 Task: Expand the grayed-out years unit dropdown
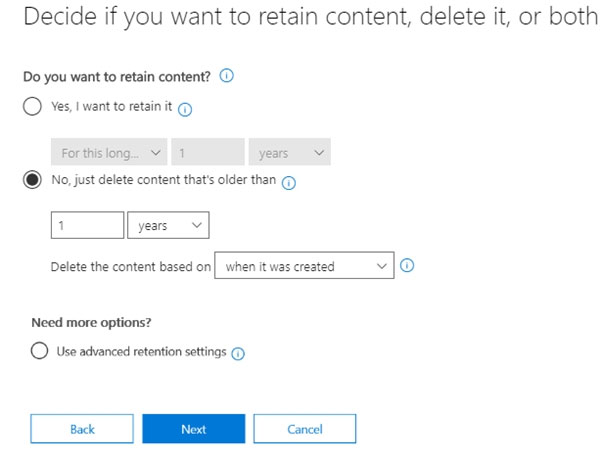(289, 152)
